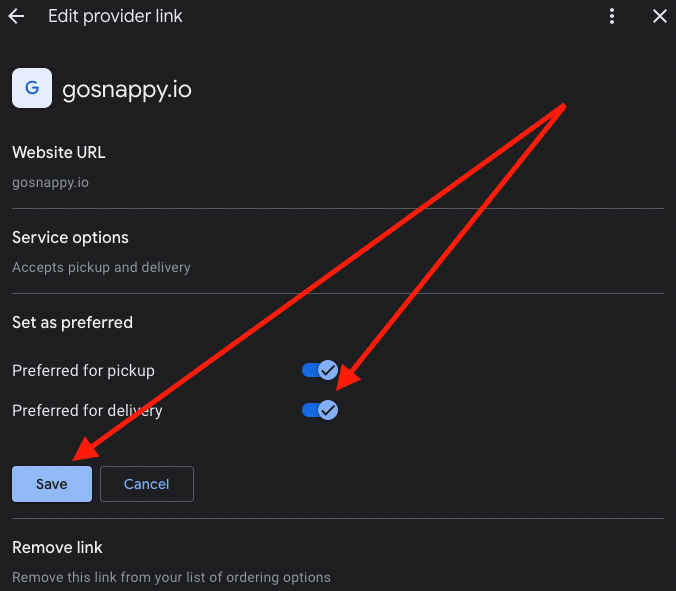Click the gosnappy.io provider title

(126, 89)
